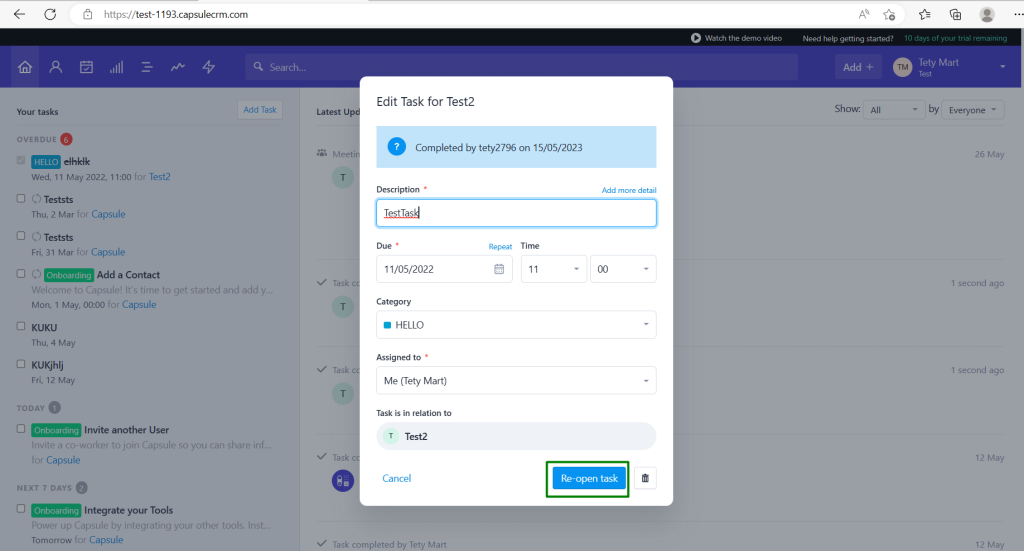Uncheck the completed elhklk task checkbox

pyautogui.click(x=21, y=161)
